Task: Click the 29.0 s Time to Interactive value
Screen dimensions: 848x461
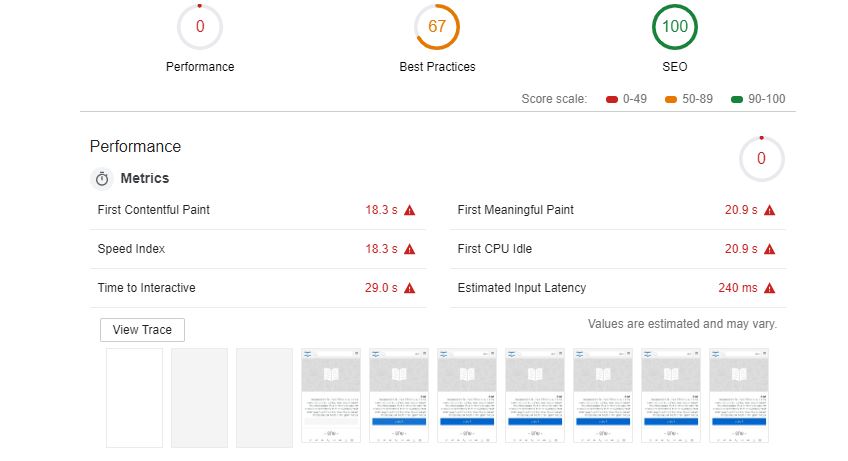Action: coord(381,287)
